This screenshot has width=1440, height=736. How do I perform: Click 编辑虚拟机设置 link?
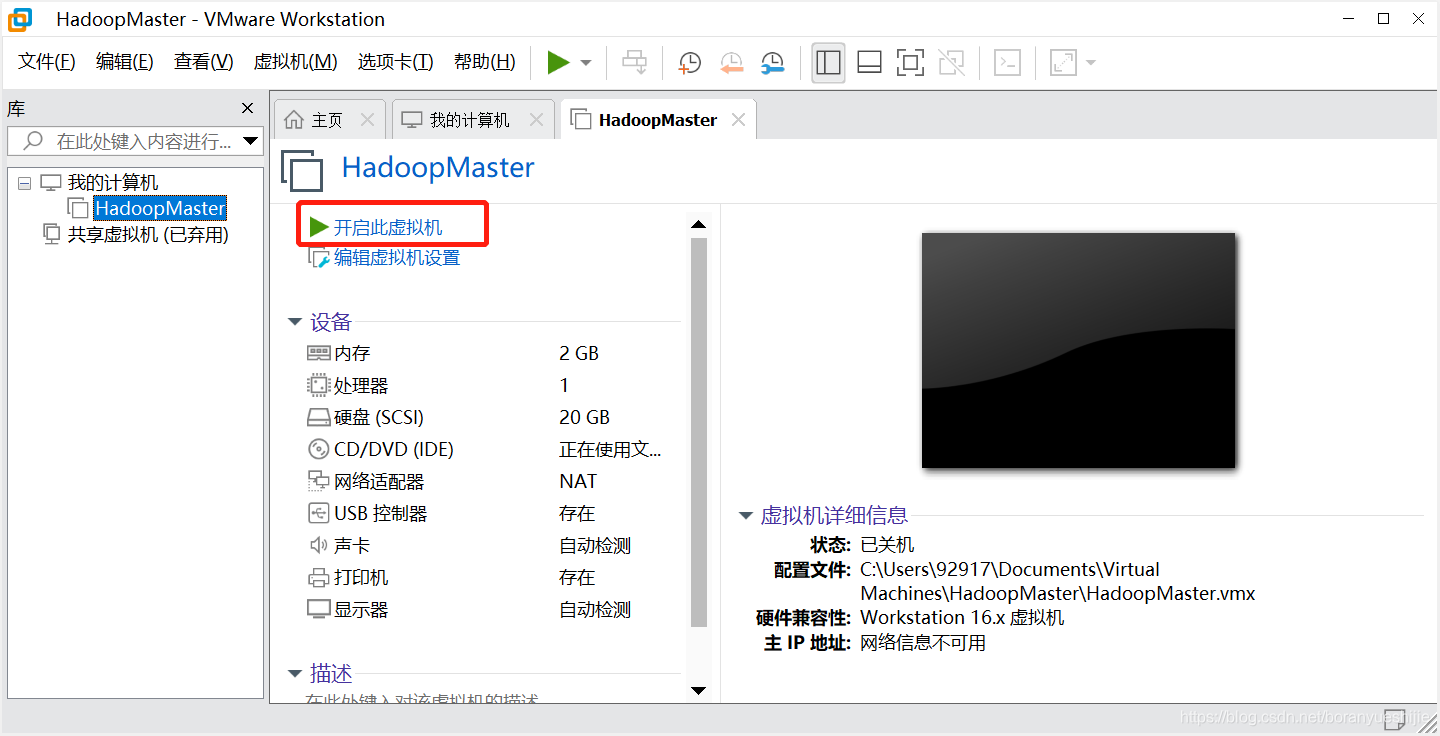pyautogui.click(x=396, y=258)
